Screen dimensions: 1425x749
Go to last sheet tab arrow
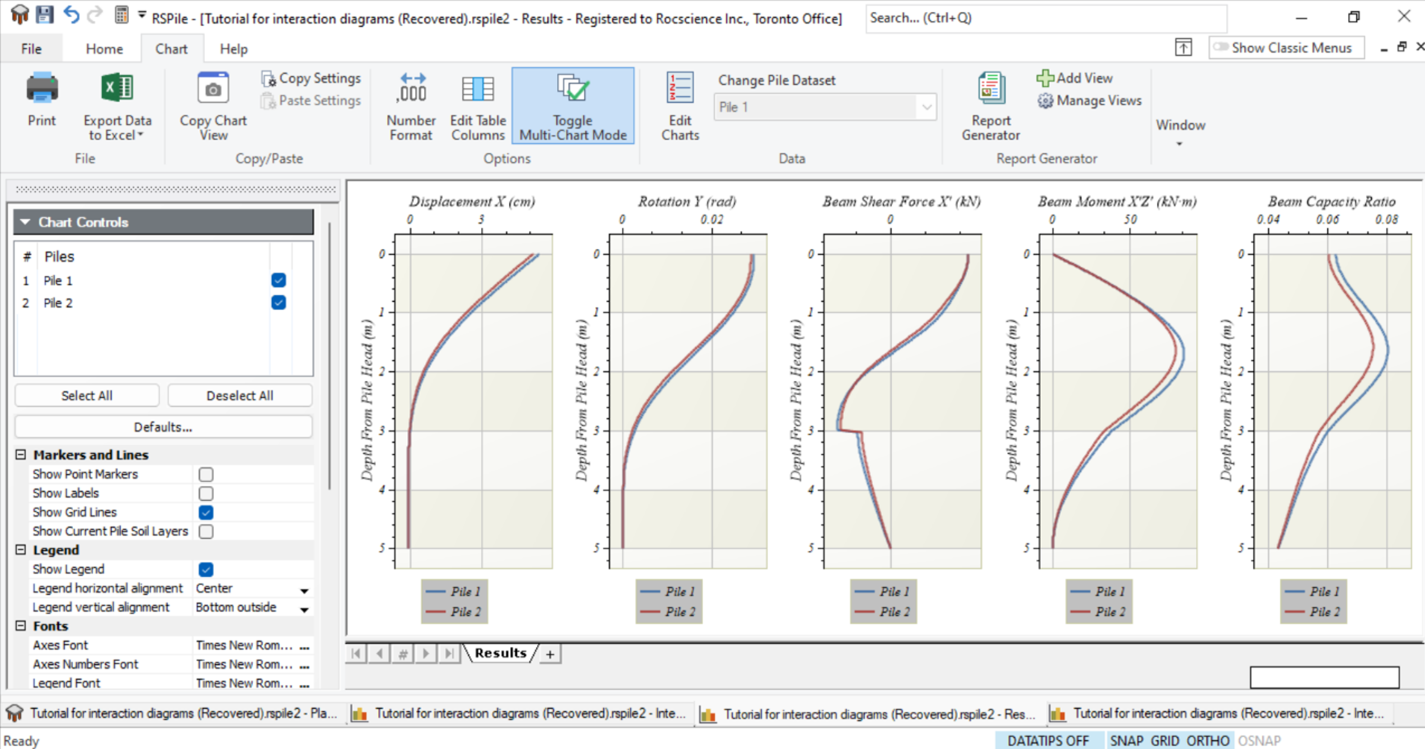[449, 654]
